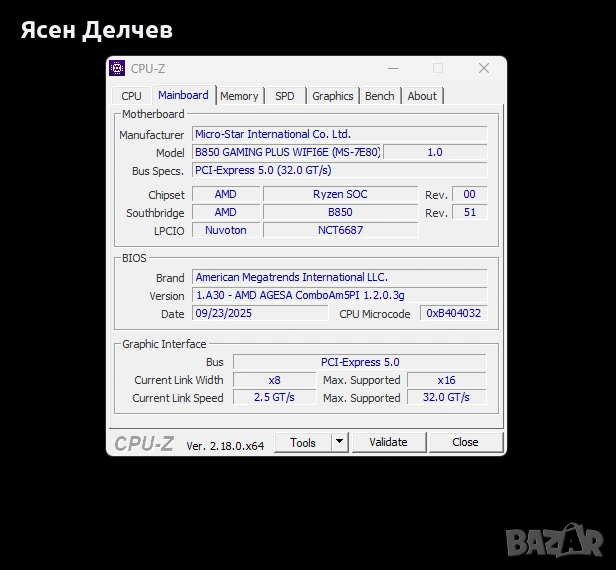Click the CPU-Z app icon in title bar
The height and width of the screenshot is (570, 616).
(x=118, y=68)
